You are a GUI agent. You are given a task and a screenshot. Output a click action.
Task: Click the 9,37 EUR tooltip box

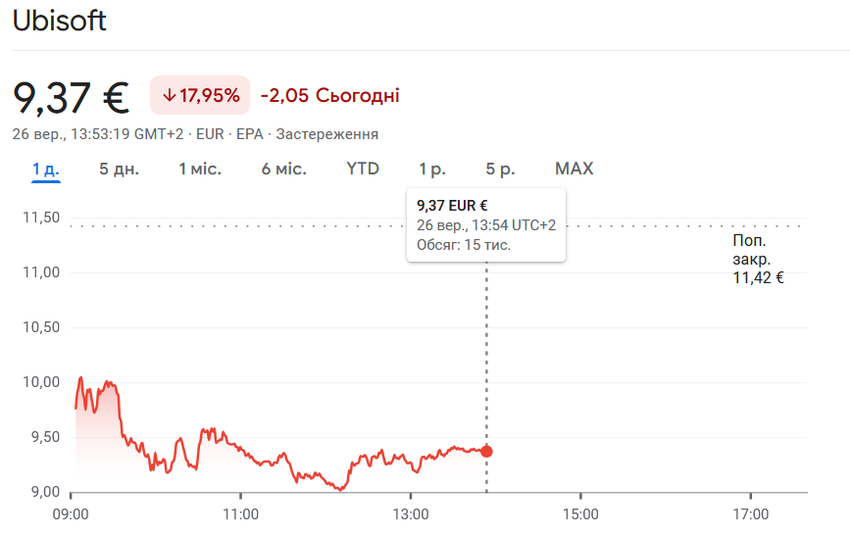pyautogui.click(x=486, y=224)
